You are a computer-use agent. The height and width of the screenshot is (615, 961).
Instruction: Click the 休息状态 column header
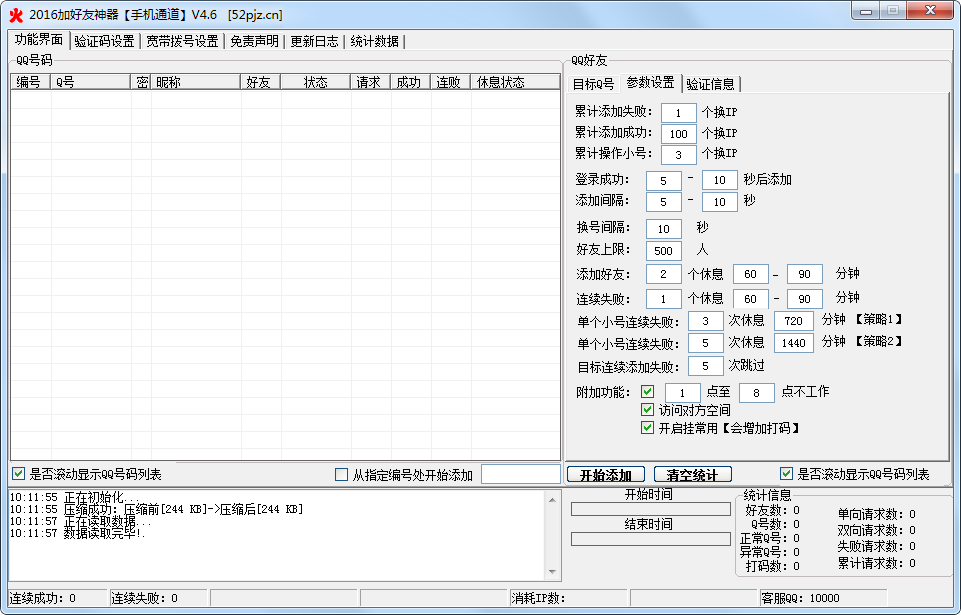point(515,82)
